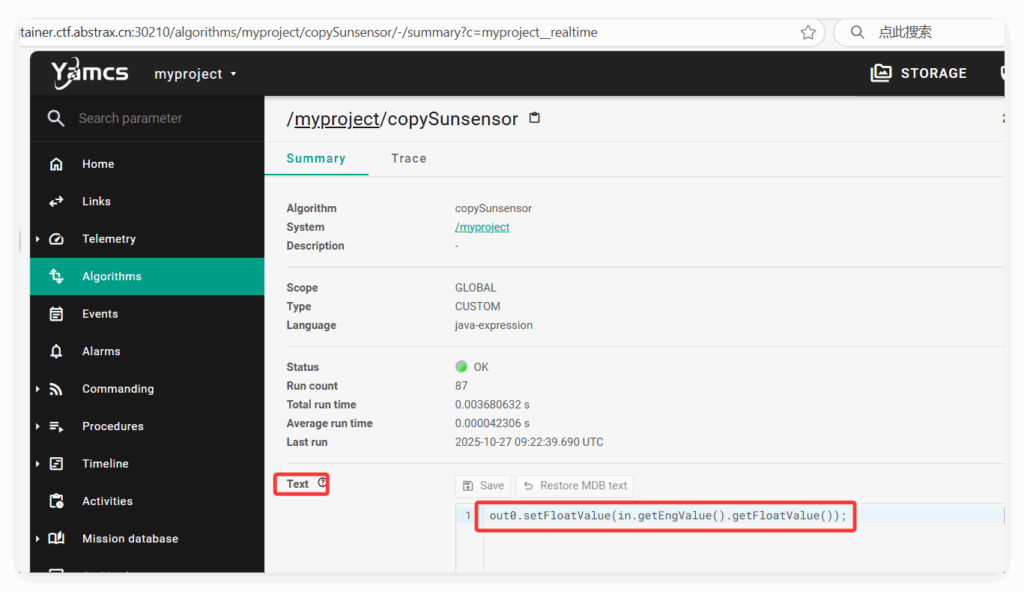This screenshot has height=592, width=1024.
Task: Click the Restore MDB text button
Action: tap(575, 486)
